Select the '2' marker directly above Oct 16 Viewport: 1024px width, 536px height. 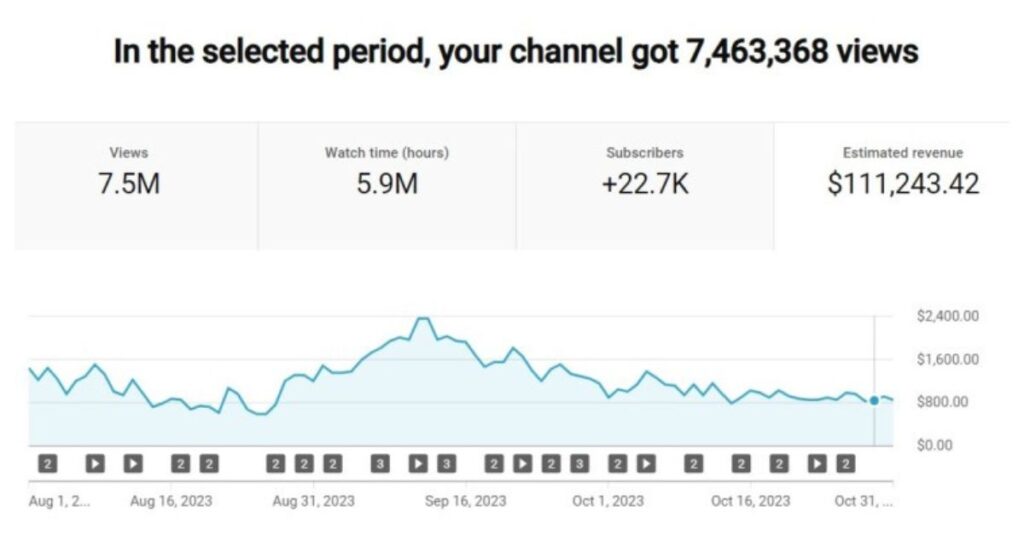pos(741,464)
